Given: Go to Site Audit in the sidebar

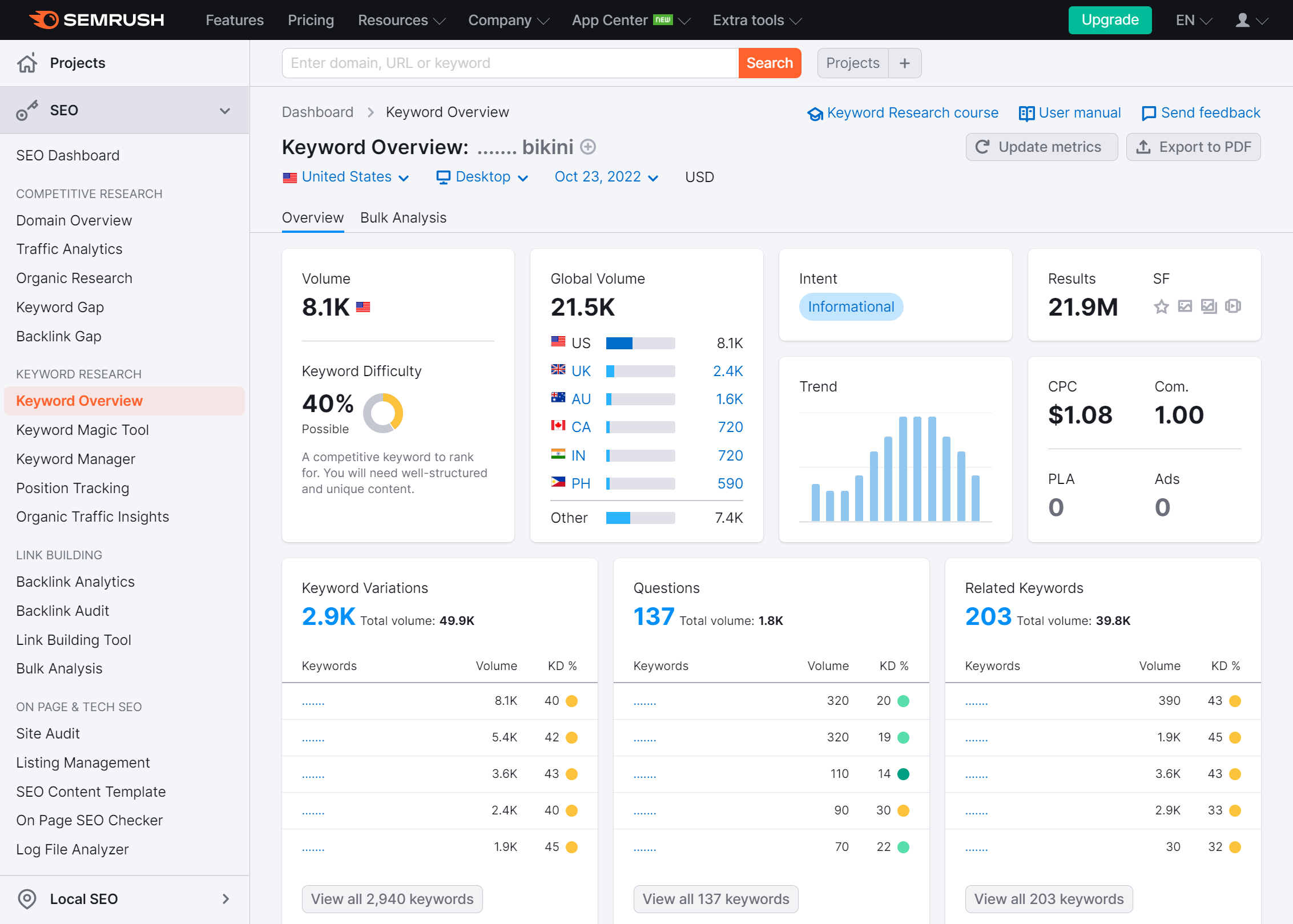Looking at the screenshot, I should 48,733.
